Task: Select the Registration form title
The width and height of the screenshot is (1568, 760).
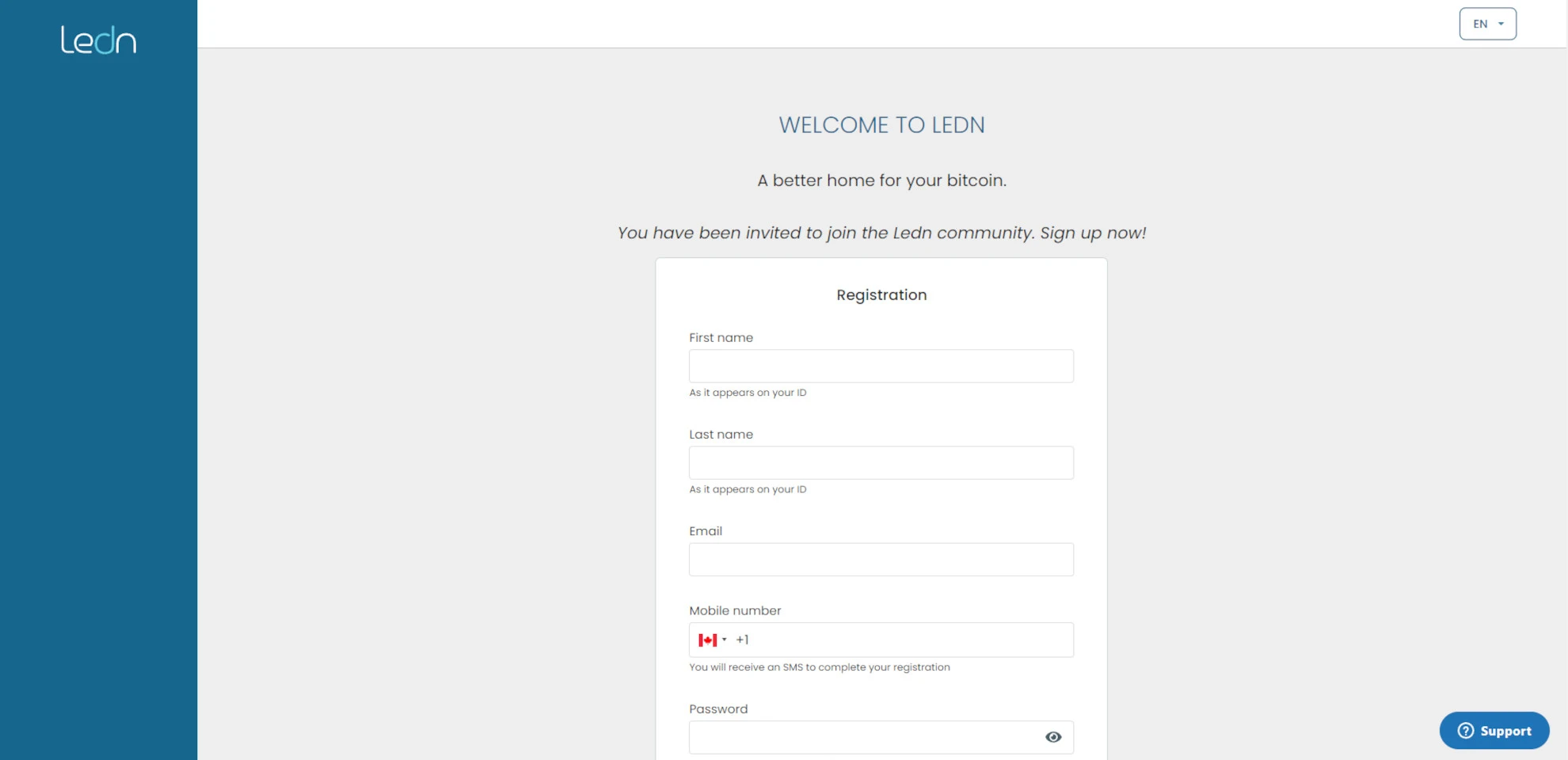Action: [x=881, y=294]
